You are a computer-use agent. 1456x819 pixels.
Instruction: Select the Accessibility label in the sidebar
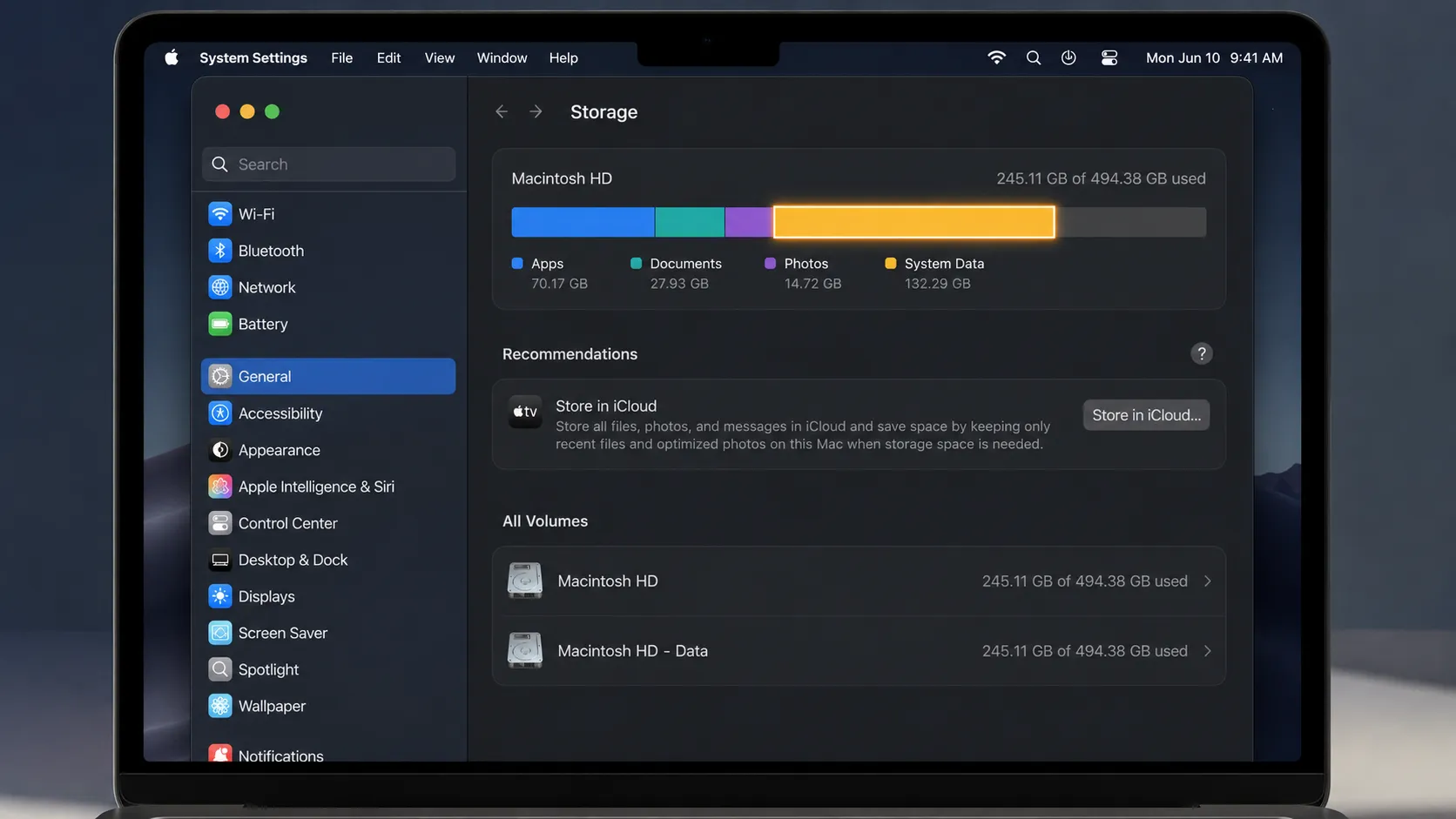click(280, 413)
